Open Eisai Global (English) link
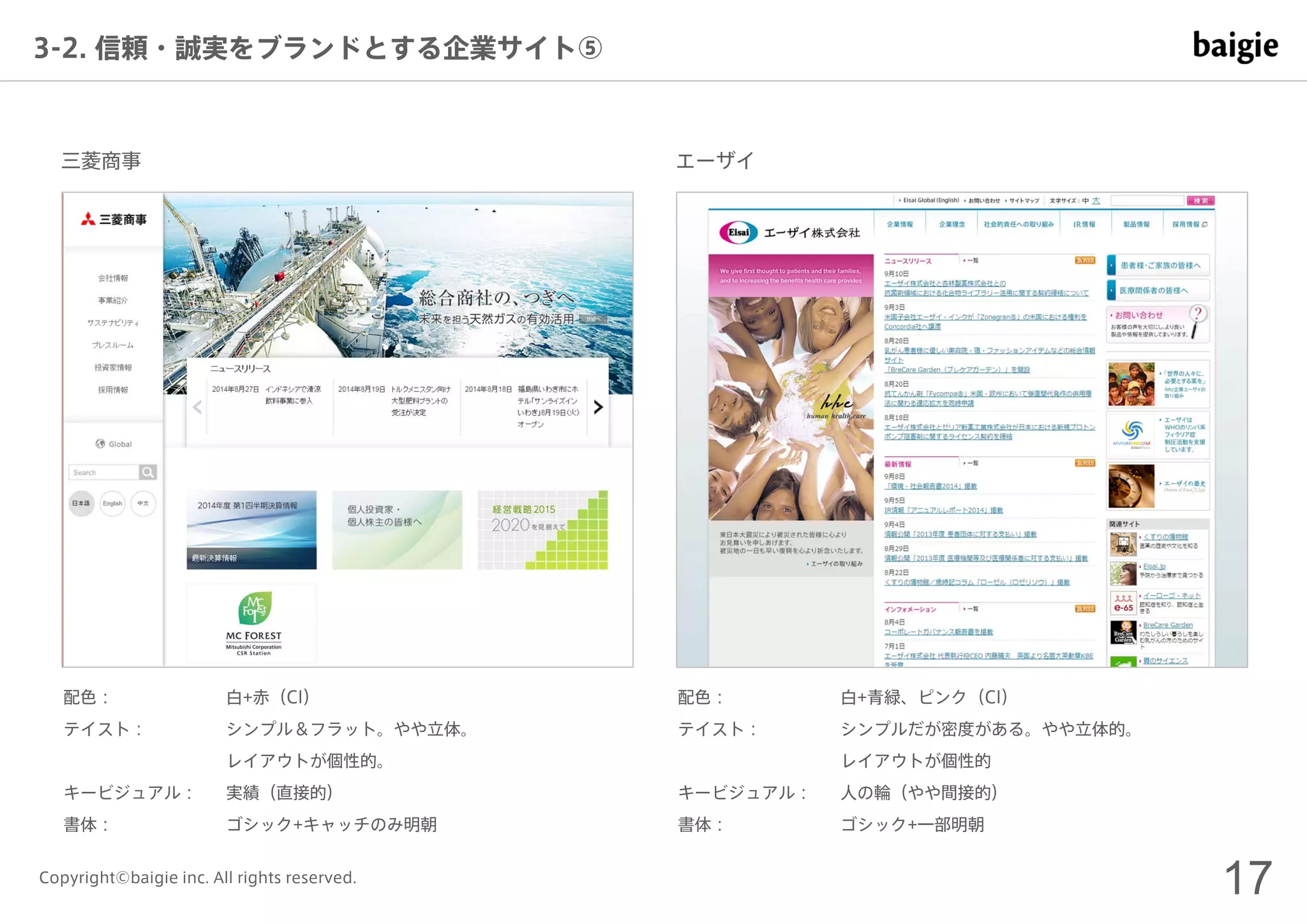Viewport: 1307px width, 924px height. pyautogui.click(x=930, y=200)
